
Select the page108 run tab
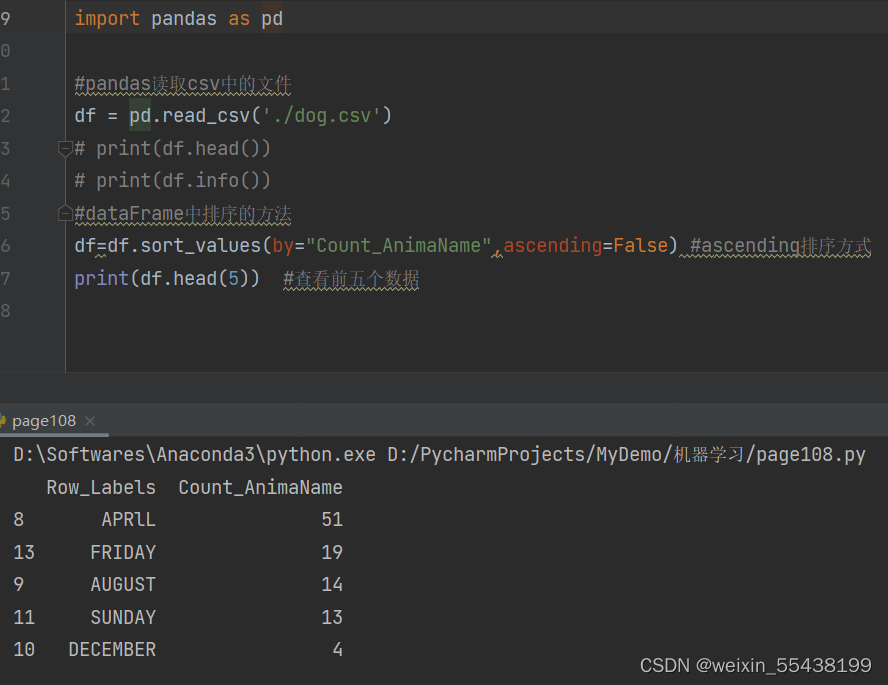[x=44, y=421]
